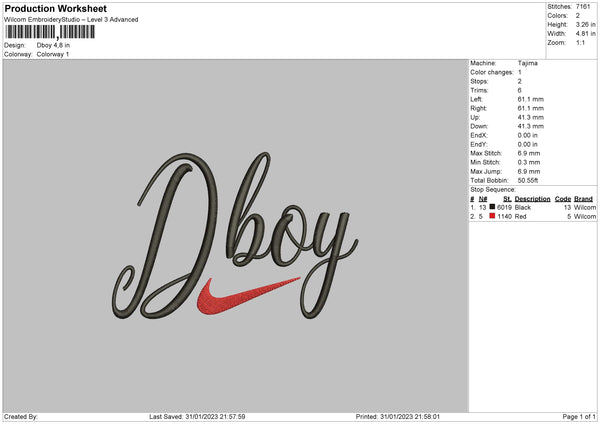600x424 pixels.
Task: Click the black color swatch in row 1
Action: [492, 207]
